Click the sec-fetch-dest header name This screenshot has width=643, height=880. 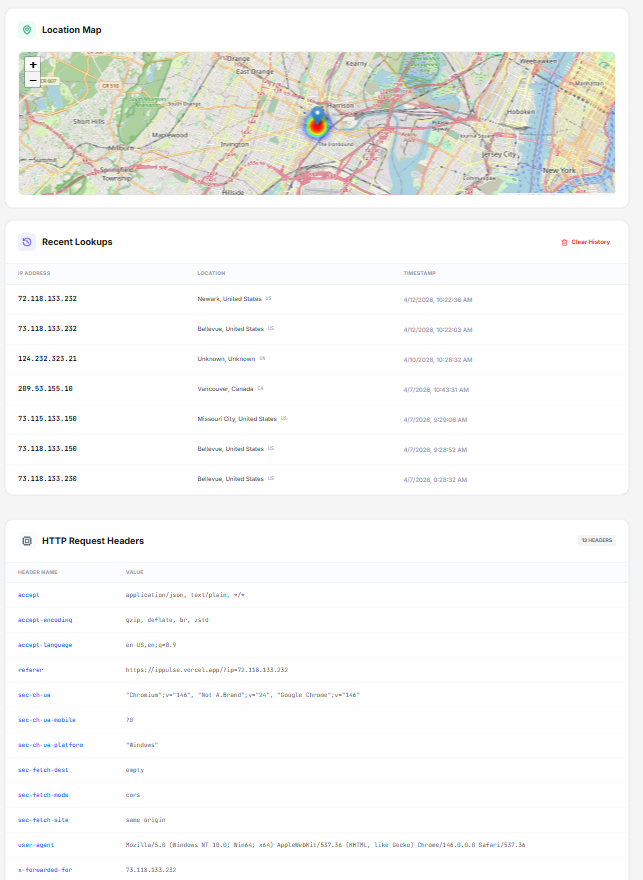pos(43,770)
